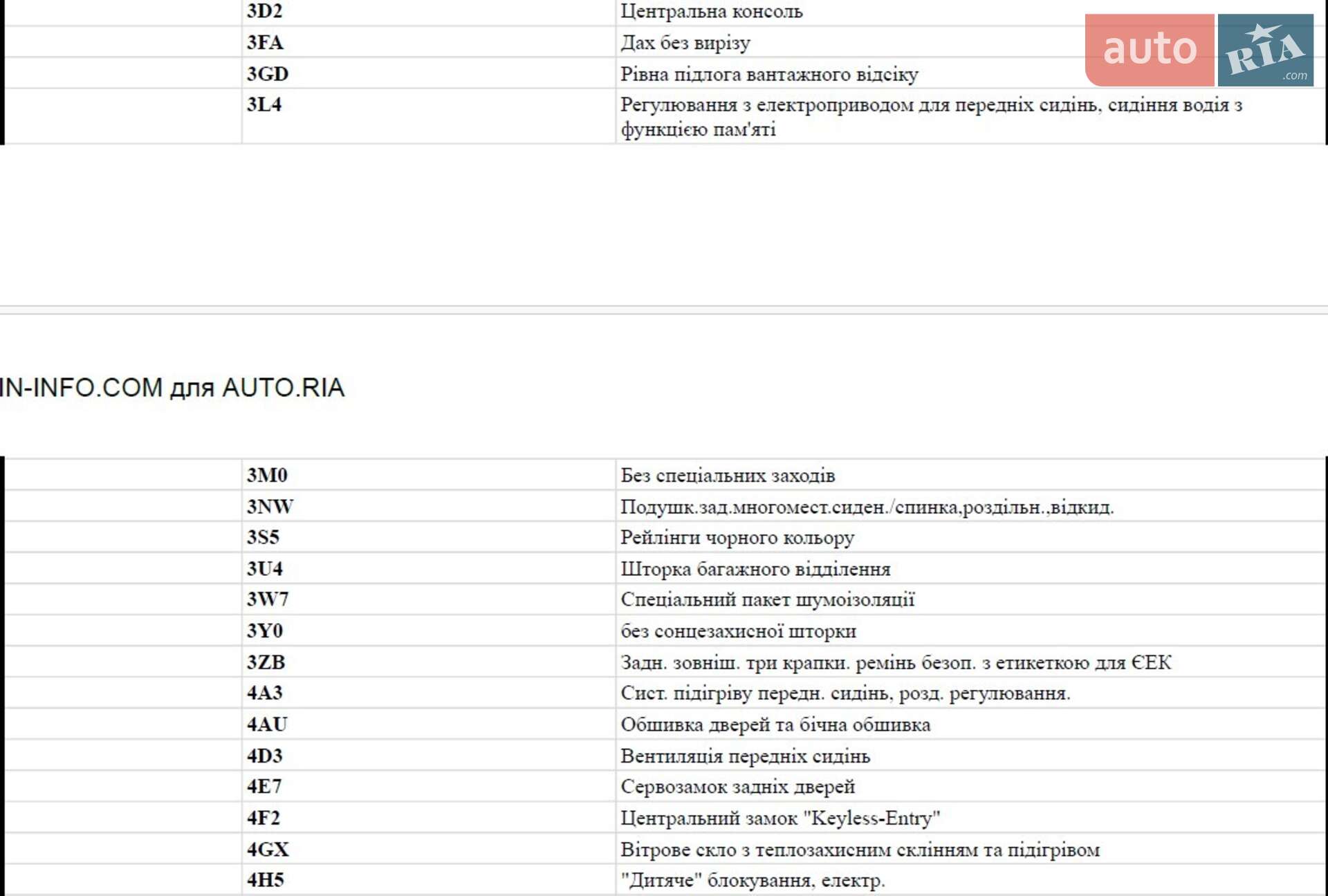The width and height of the screenshot is (1328, 896).
Task: Click the heading 'IN-INFO.COM для AUTO.RIA'
Action: click(x=172, y=387)
